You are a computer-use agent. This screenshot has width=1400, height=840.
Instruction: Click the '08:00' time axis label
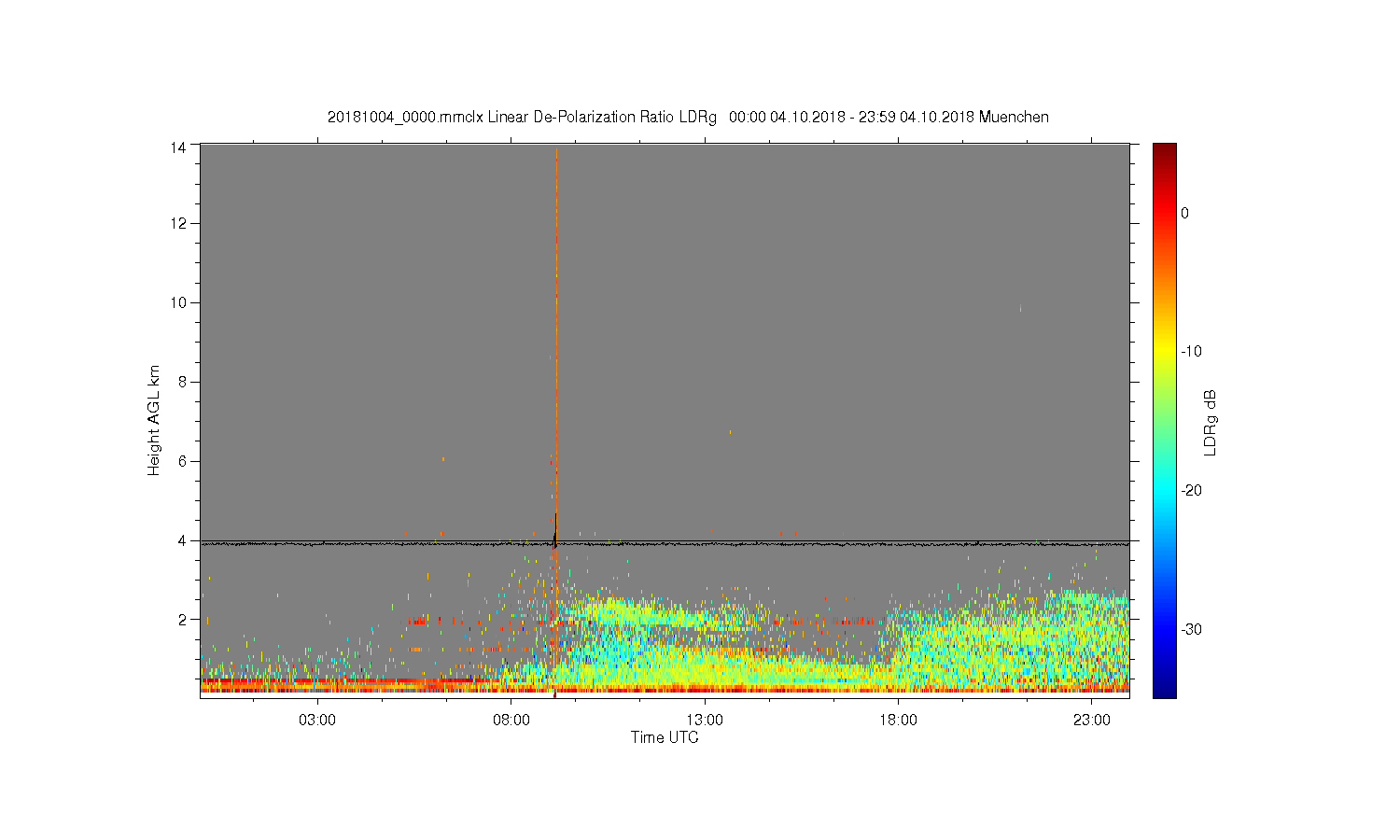pos(511,721)
